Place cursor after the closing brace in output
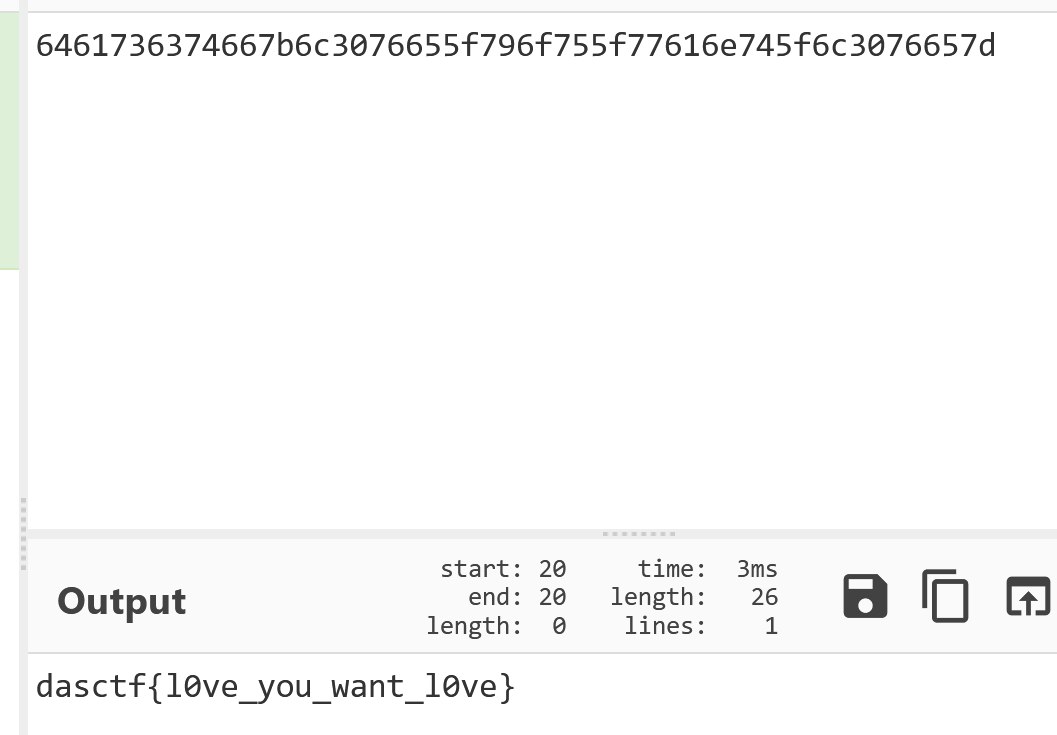 coord(517,687)
